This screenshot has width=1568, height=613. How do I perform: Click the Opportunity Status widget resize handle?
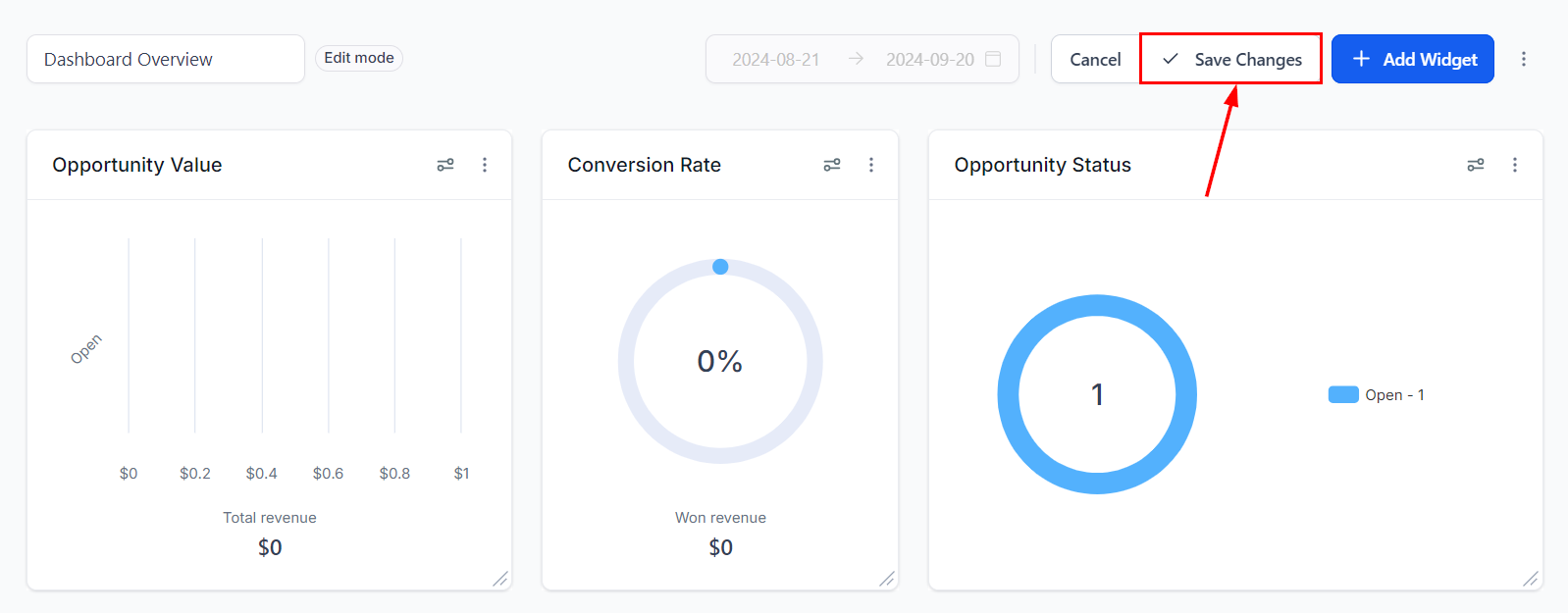pyautogui.click(x=1531, y=579)
